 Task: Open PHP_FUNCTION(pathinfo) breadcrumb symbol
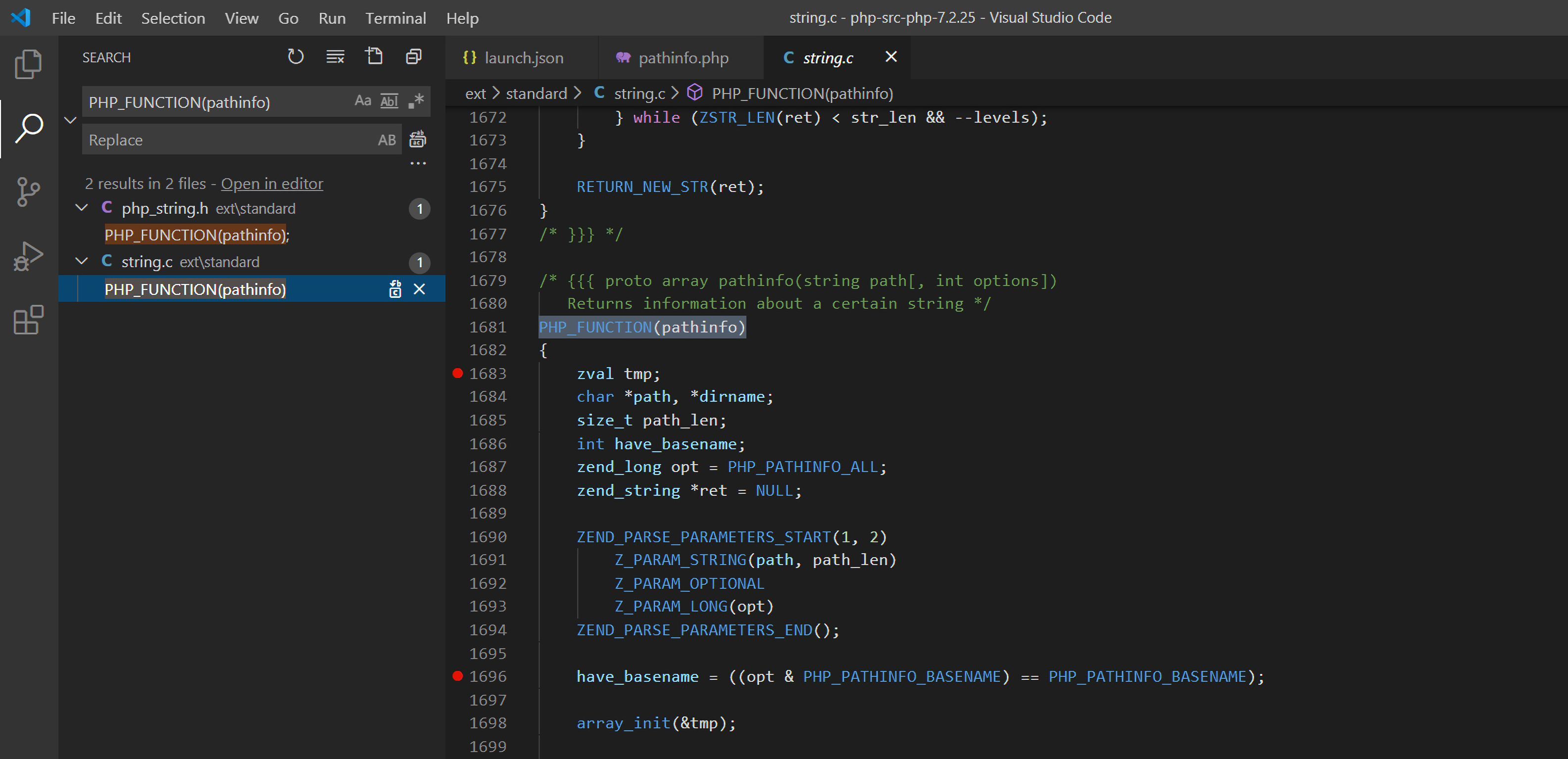click(802, 93)
